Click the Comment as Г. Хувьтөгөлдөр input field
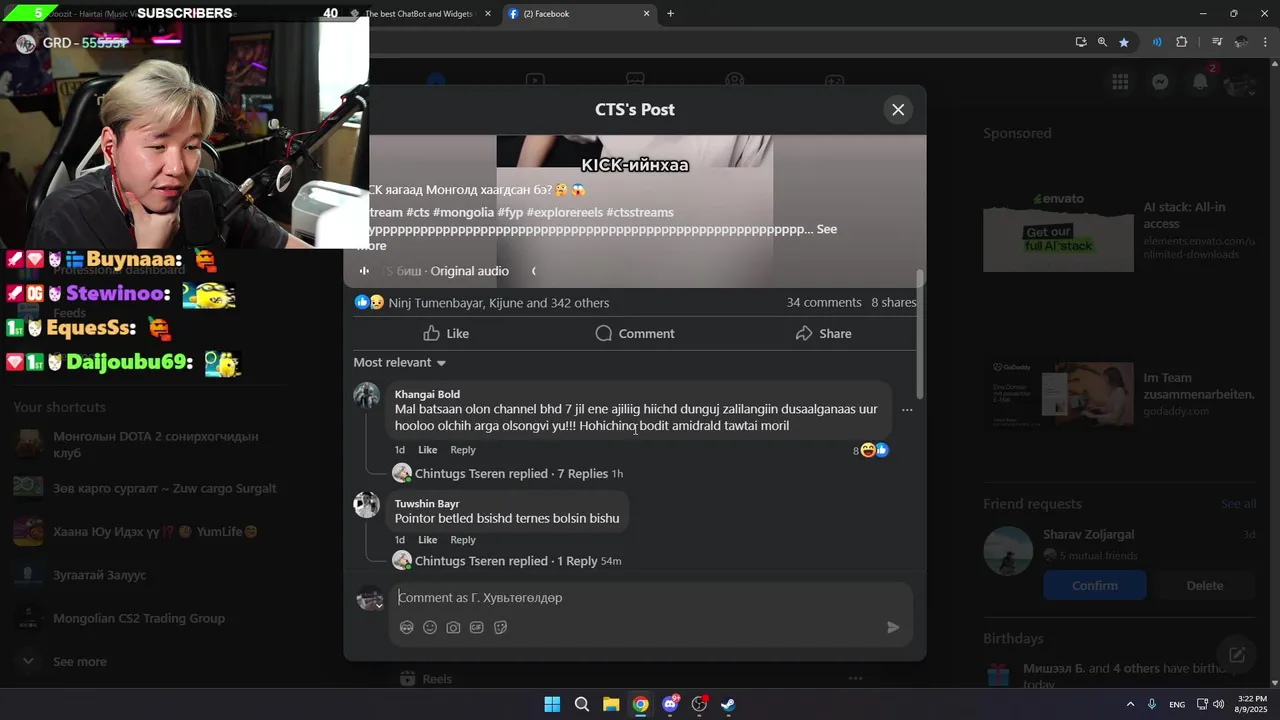 pos(640,597)
